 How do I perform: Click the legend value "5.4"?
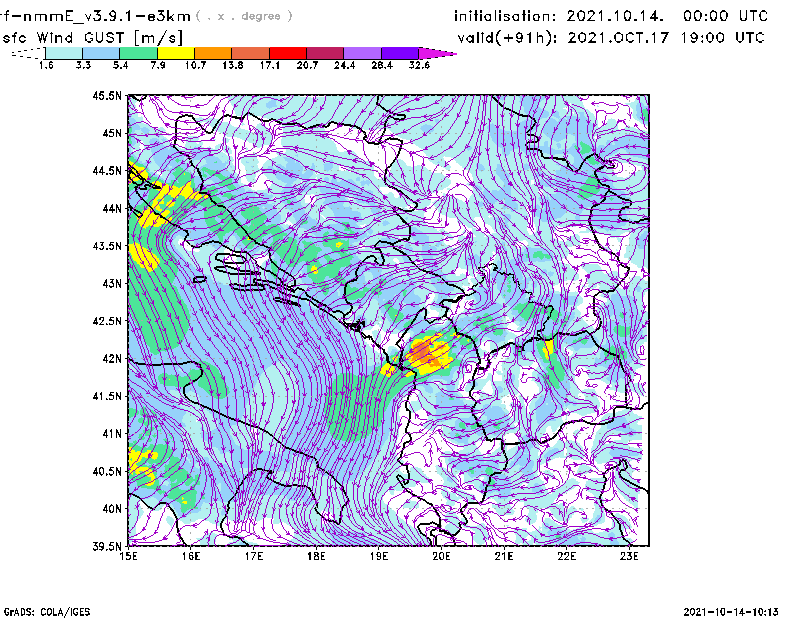coord(120,65)
